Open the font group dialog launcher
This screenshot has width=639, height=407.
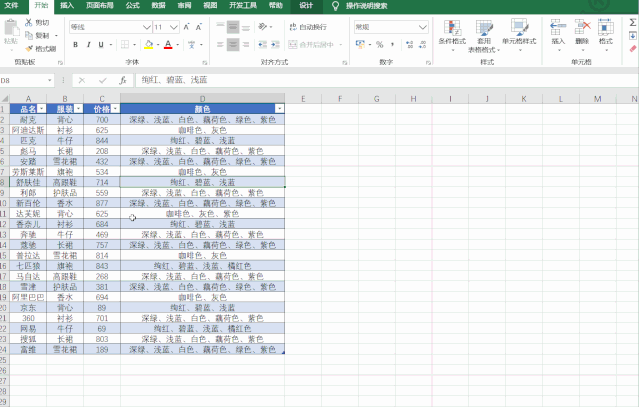(x=205, y=62)
